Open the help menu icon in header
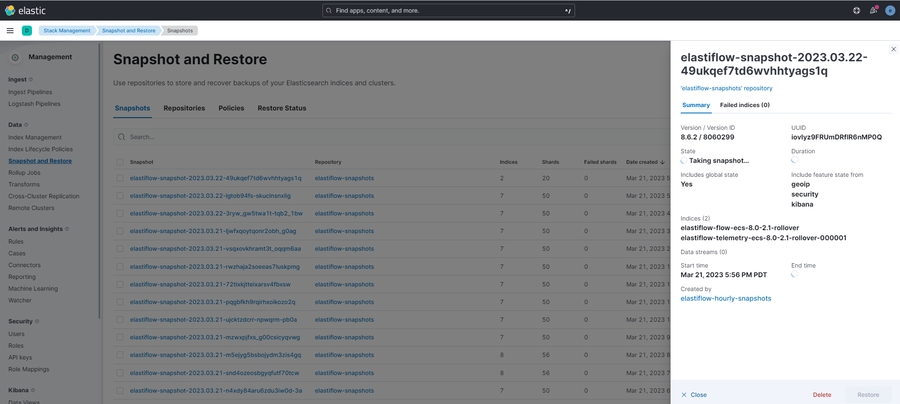Image resolution: width=900 pixels, height=404 pixels. coord(856,10)
